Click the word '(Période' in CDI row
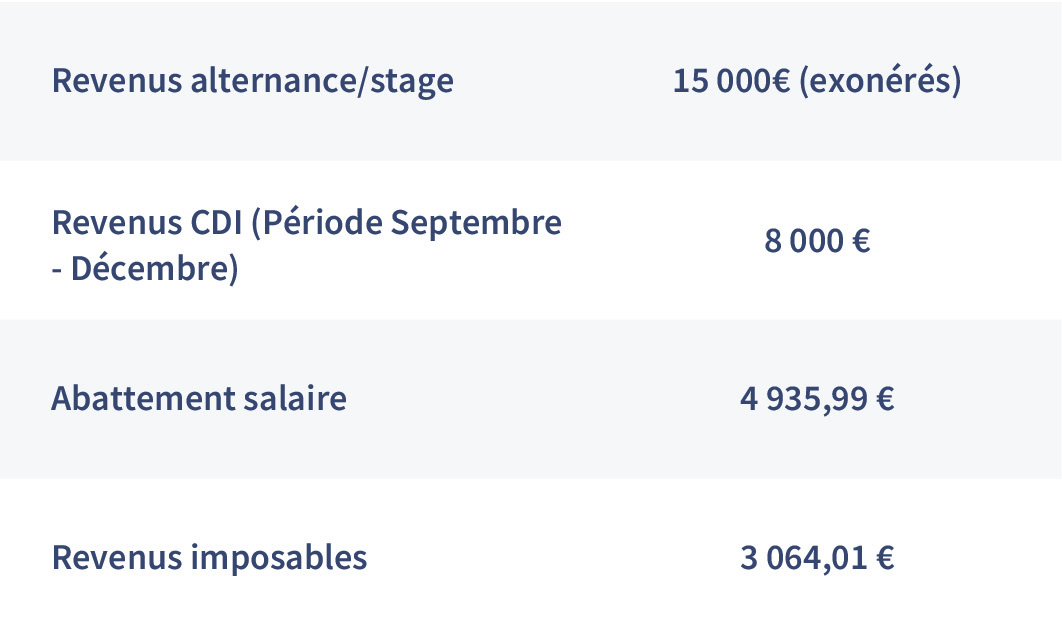The height and width of the screenshot is (635, 1062). coord(316,223)
